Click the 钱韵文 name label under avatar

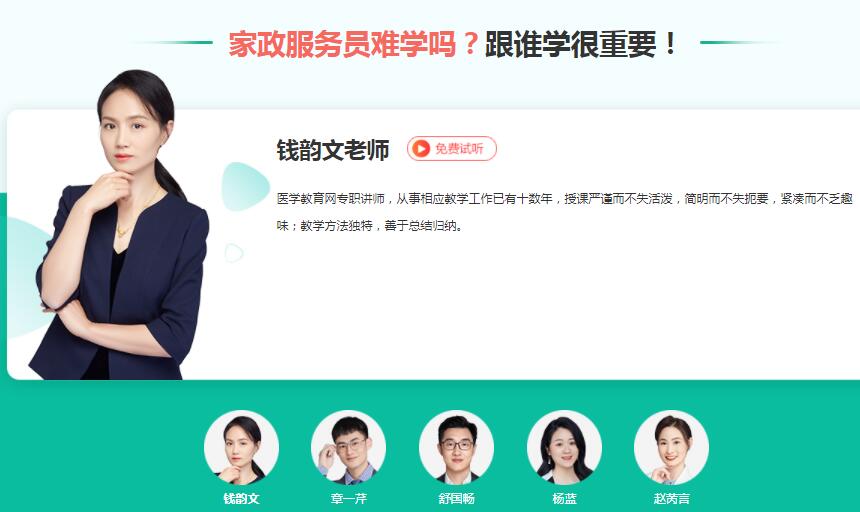[x=241, y=498]
